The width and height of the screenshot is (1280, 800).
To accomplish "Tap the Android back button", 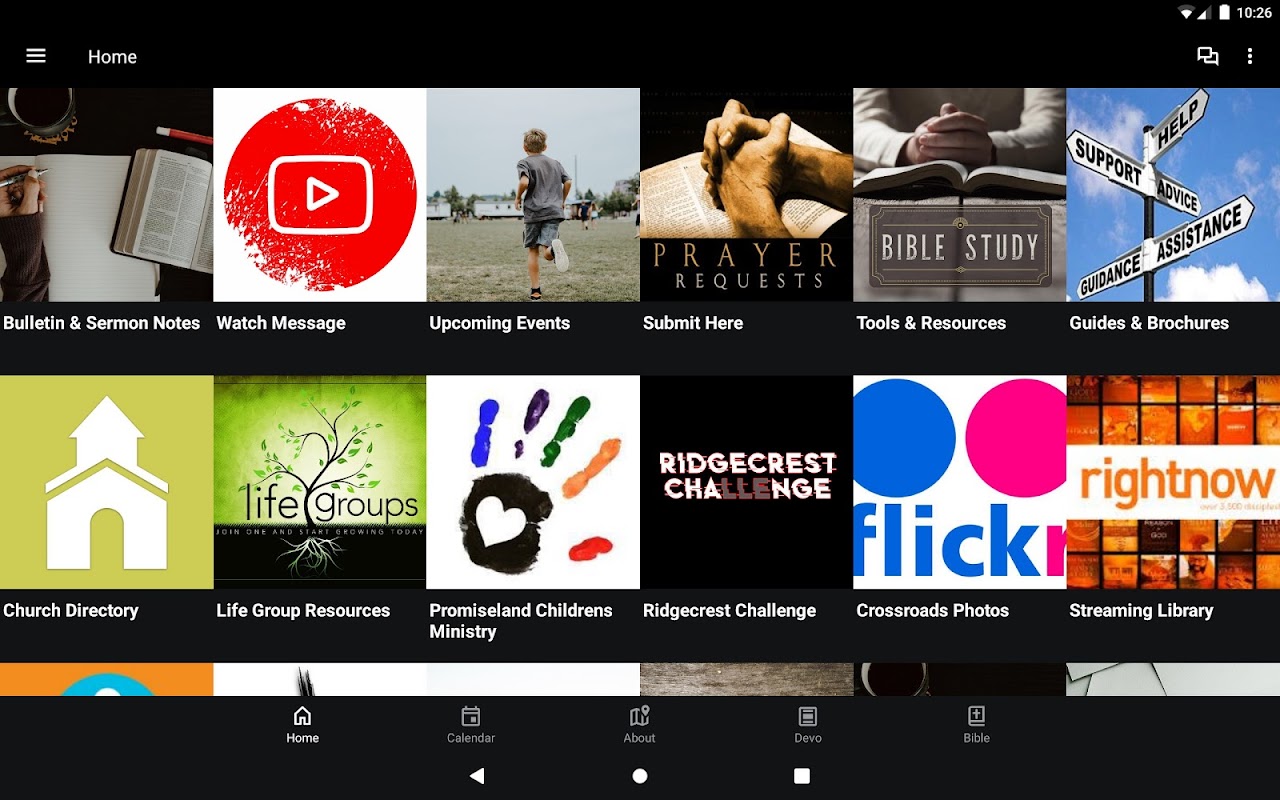I will (477, 776).
